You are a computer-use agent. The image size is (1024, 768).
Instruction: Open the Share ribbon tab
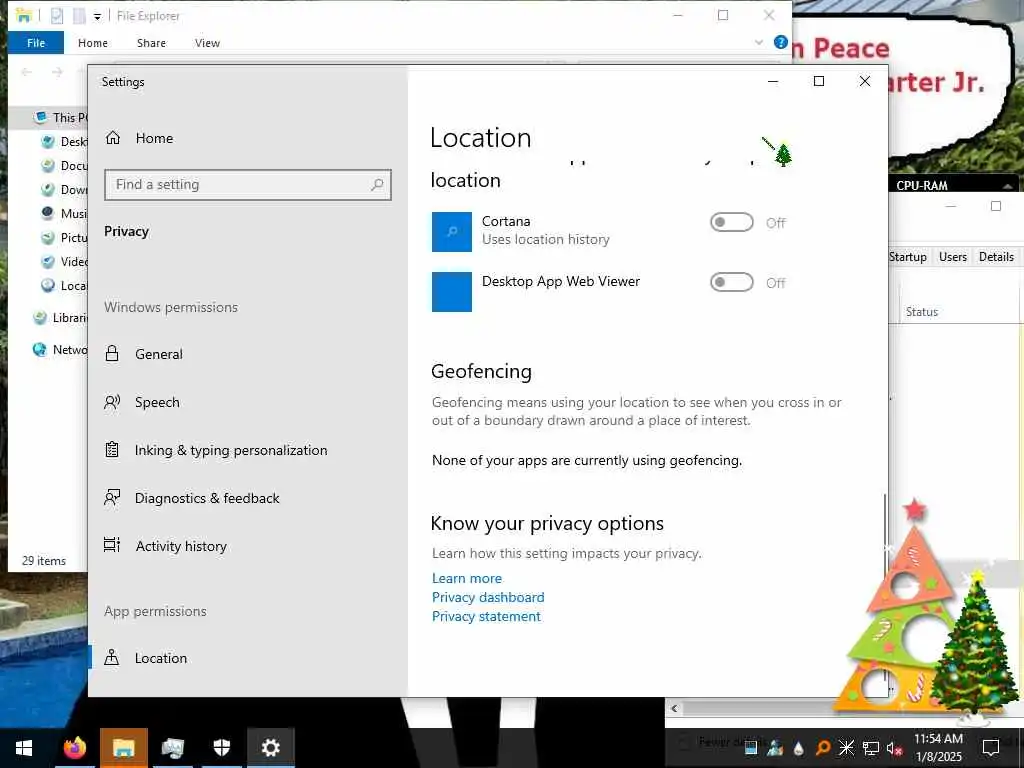point(151,43)
